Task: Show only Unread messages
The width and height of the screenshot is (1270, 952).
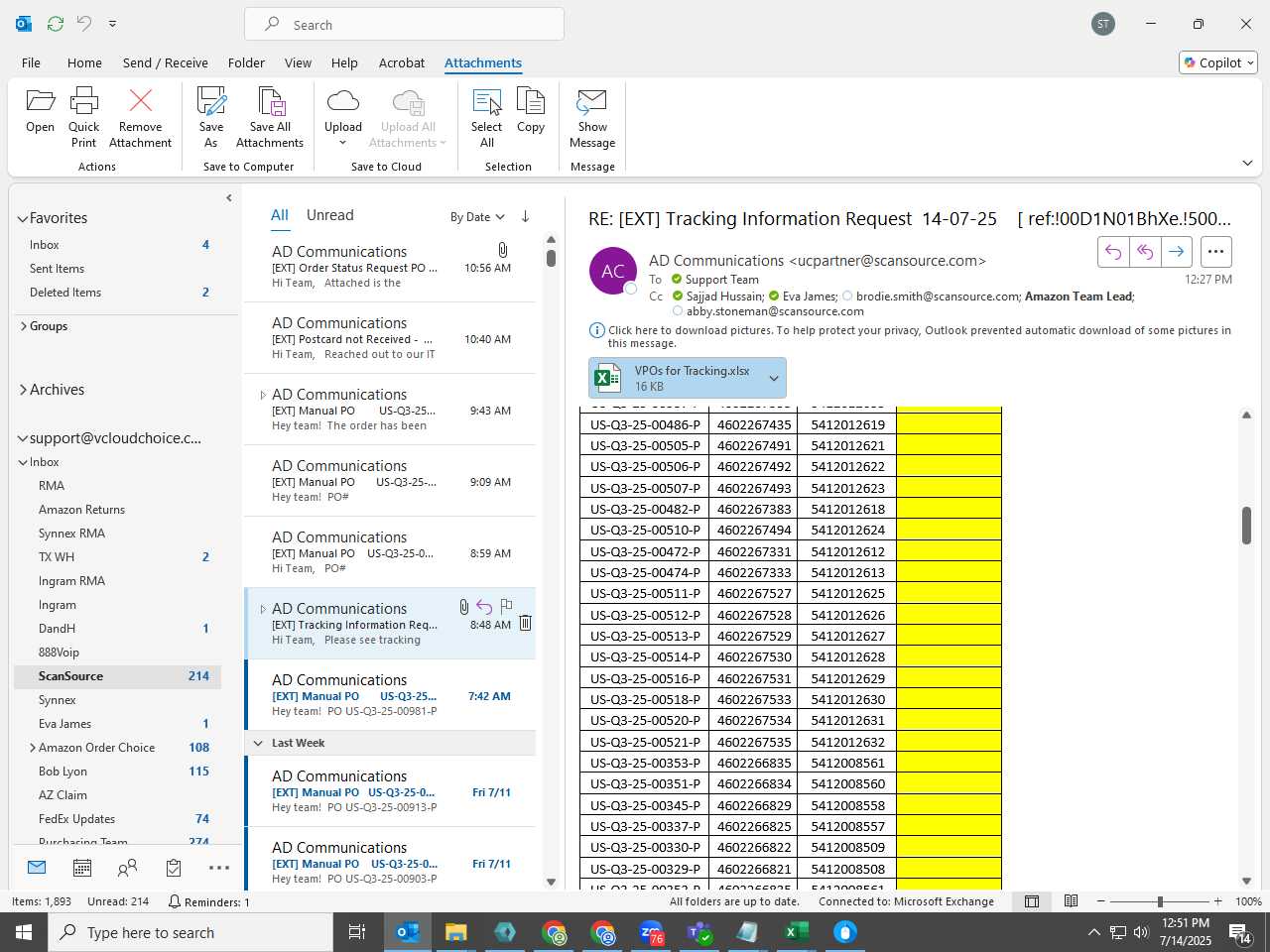Action: pos(330,215)
